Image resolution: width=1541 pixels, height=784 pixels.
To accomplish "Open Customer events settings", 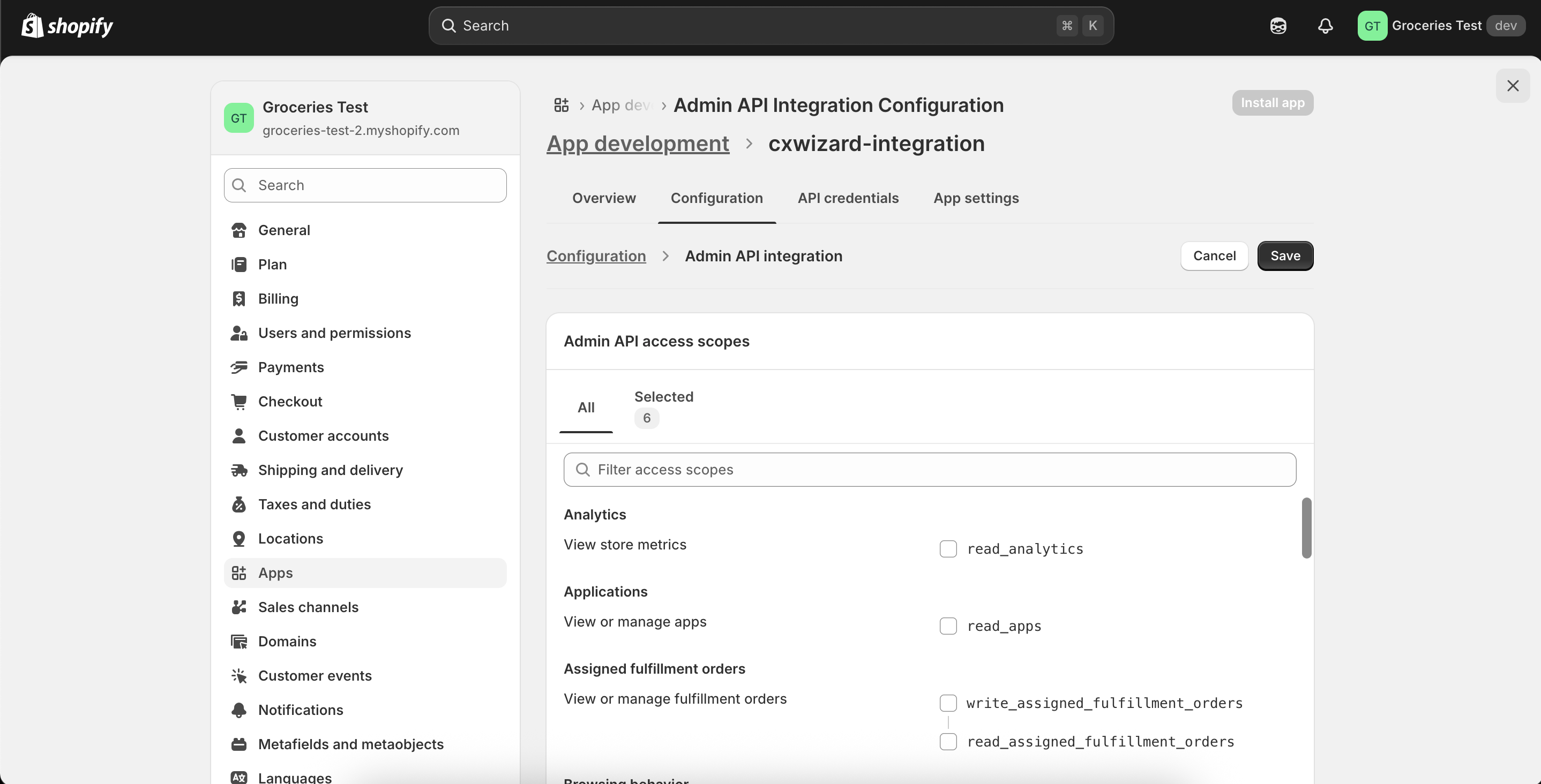I will pos(315,676).
